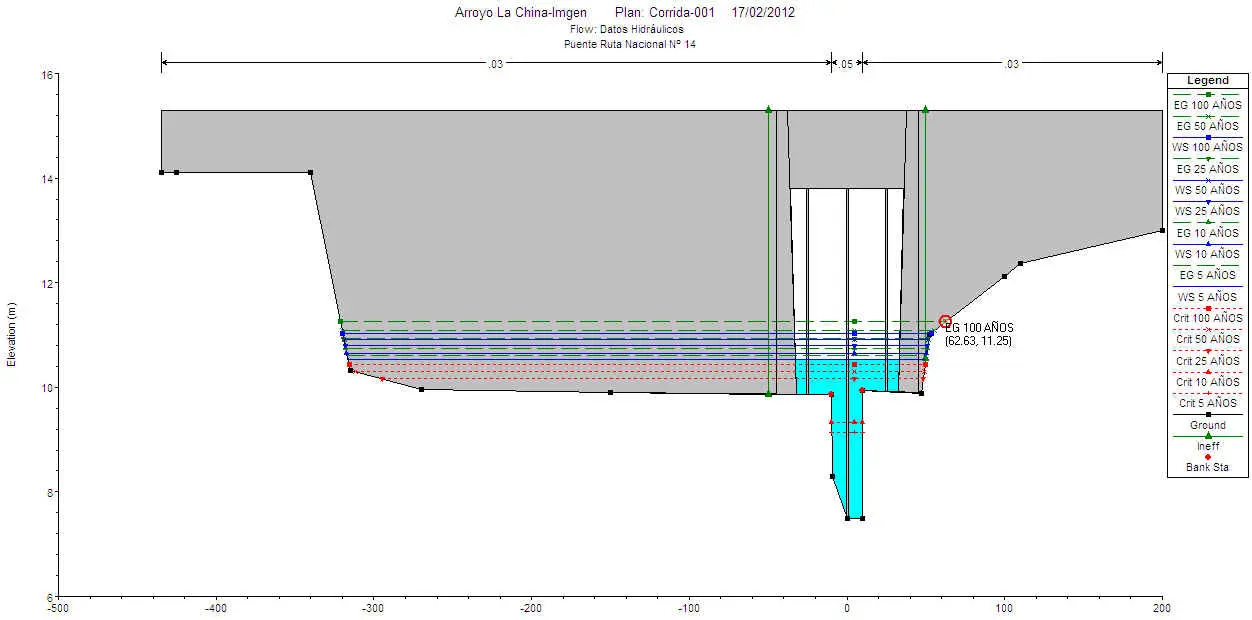Click the WS 5 AÑOS legend entry

[1207, 297]
